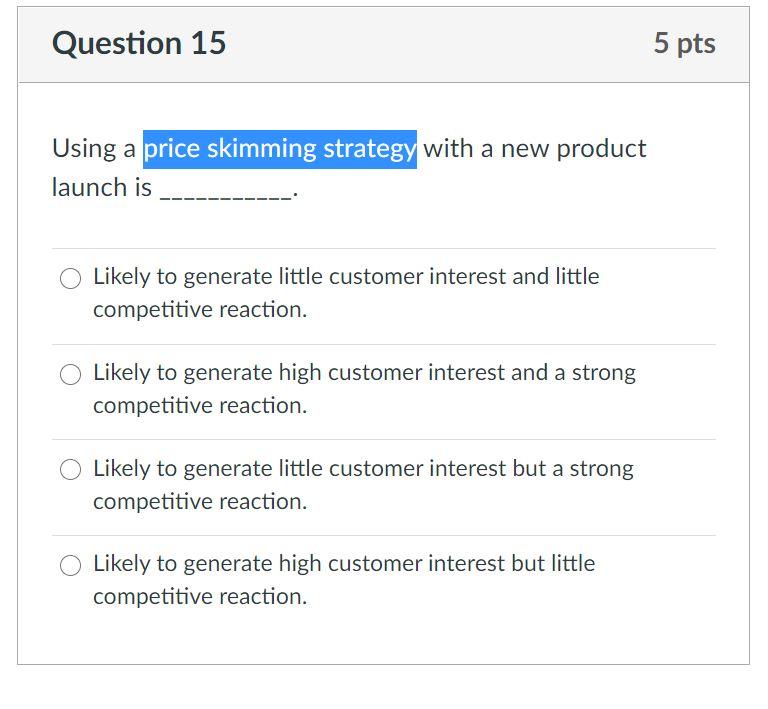This screenshot has height=709, width=768.
Task: Click 'competitive reaction.' under the fourth option
Action: pyautogui.click(x=200, y=597)
